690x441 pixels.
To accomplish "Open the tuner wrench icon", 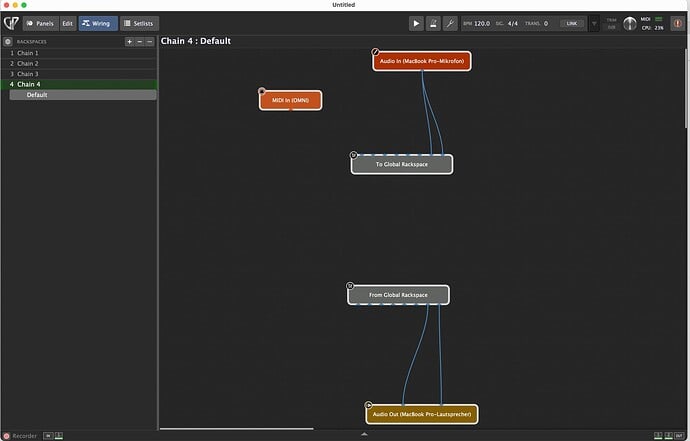I will 450,23.
